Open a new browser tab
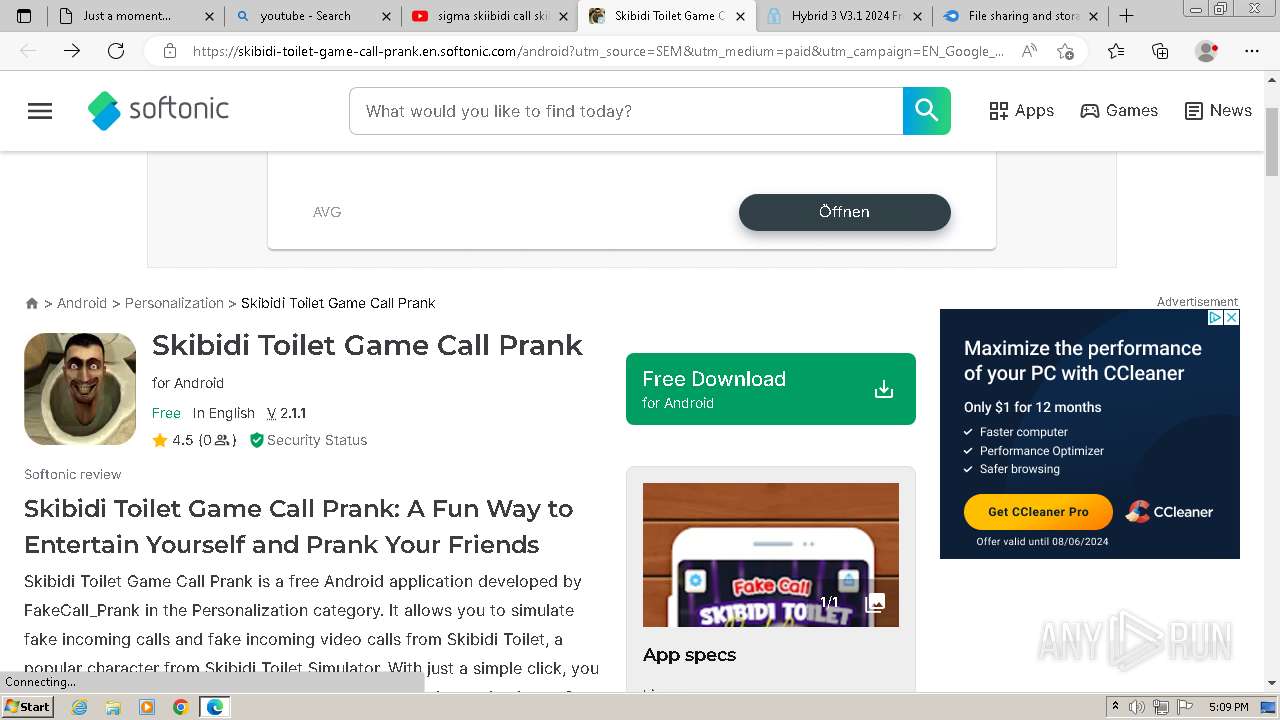Screen dimensions: 1280x720 (1126, 16)
